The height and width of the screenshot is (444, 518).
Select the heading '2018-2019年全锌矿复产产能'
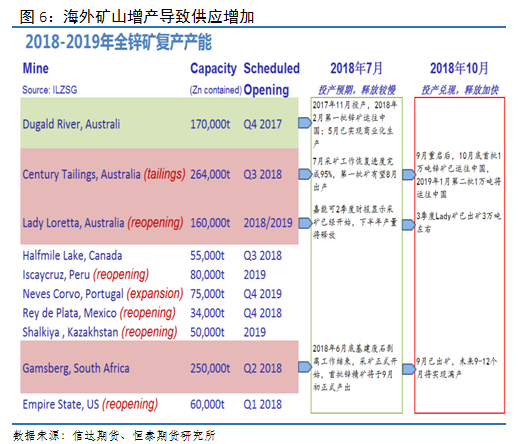click(119, 42)
